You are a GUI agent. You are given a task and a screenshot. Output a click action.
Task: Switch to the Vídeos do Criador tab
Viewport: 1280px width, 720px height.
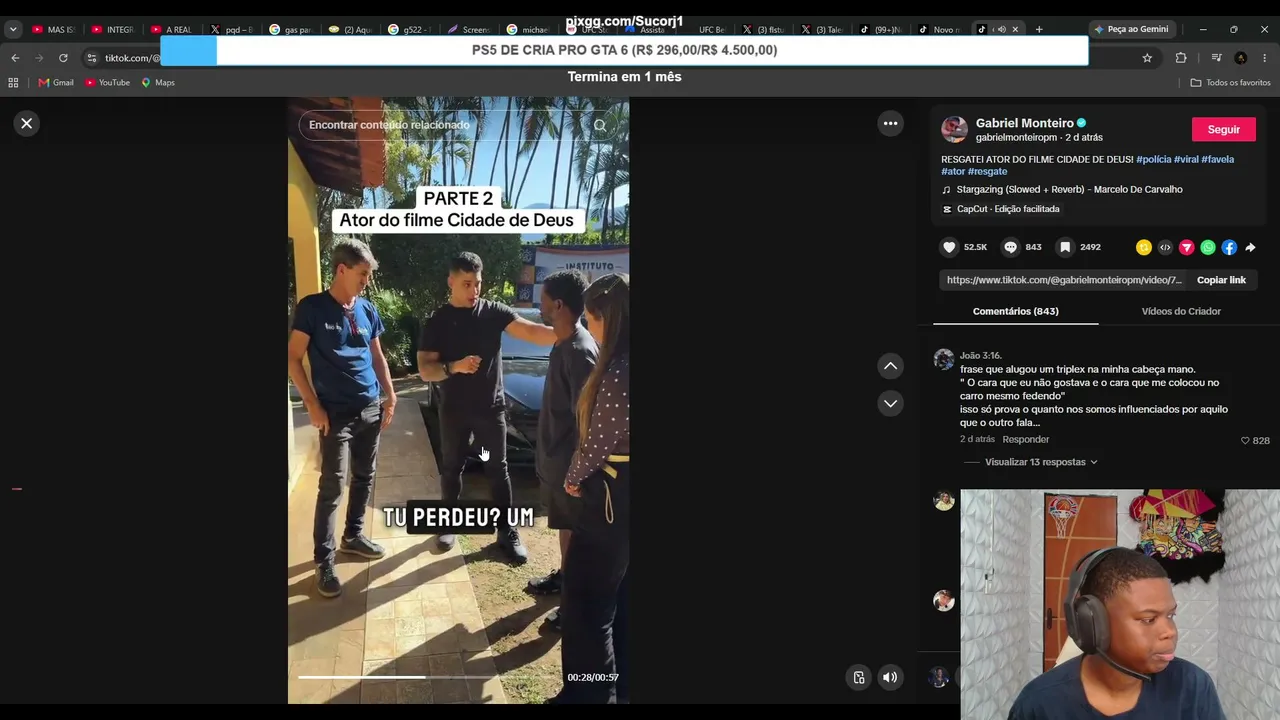pos(1181,311)
